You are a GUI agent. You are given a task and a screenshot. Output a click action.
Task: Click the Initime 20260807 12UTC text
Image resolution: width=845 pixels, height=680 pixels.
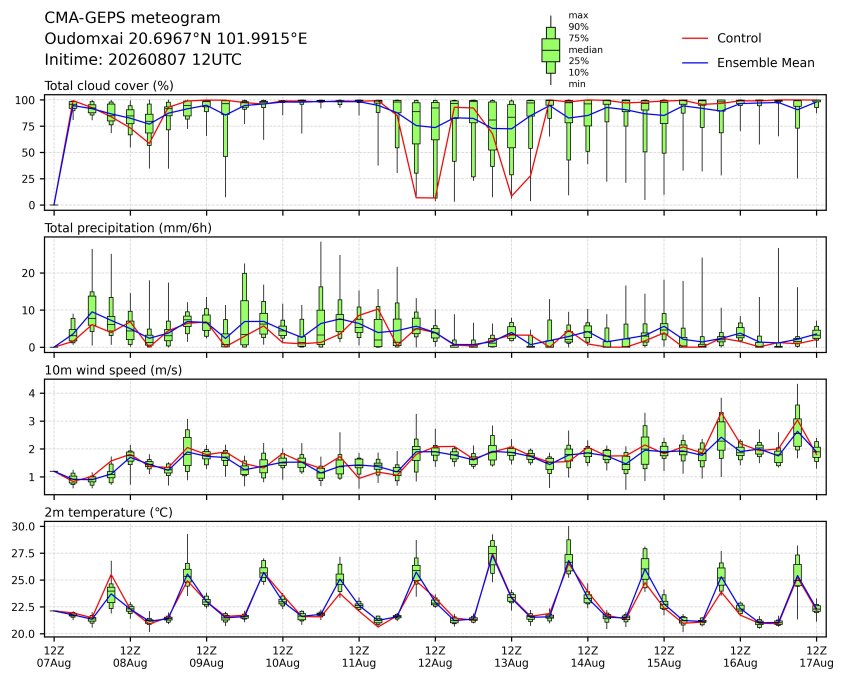[x=143, y=59]
